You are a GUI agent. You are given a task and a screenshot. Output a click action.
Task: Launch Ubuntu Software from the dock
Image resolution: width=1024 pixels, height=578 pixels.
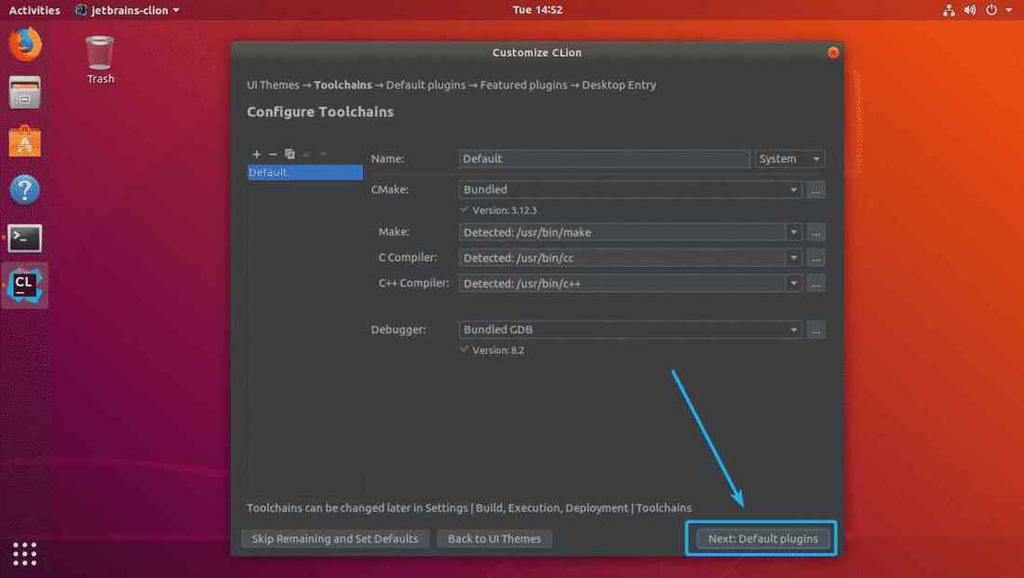[x=25, y=141]
